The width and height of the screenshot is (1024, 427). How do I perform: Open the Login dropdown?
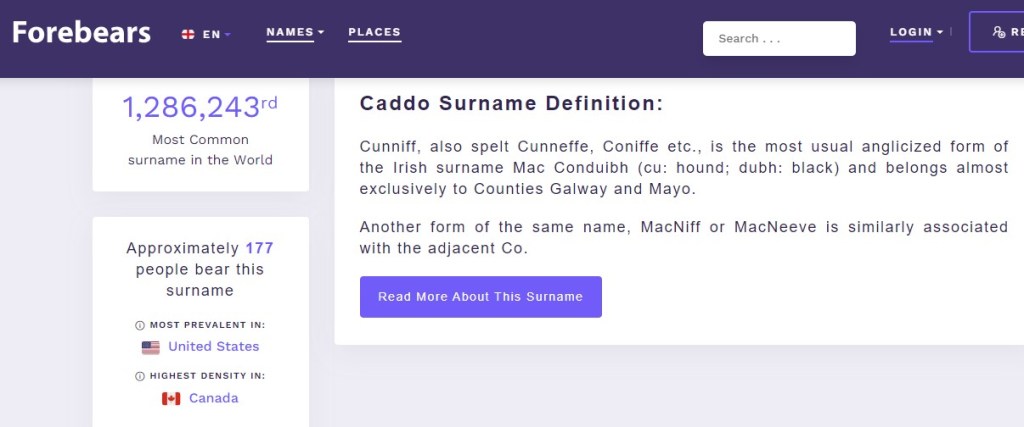[916, 33]
